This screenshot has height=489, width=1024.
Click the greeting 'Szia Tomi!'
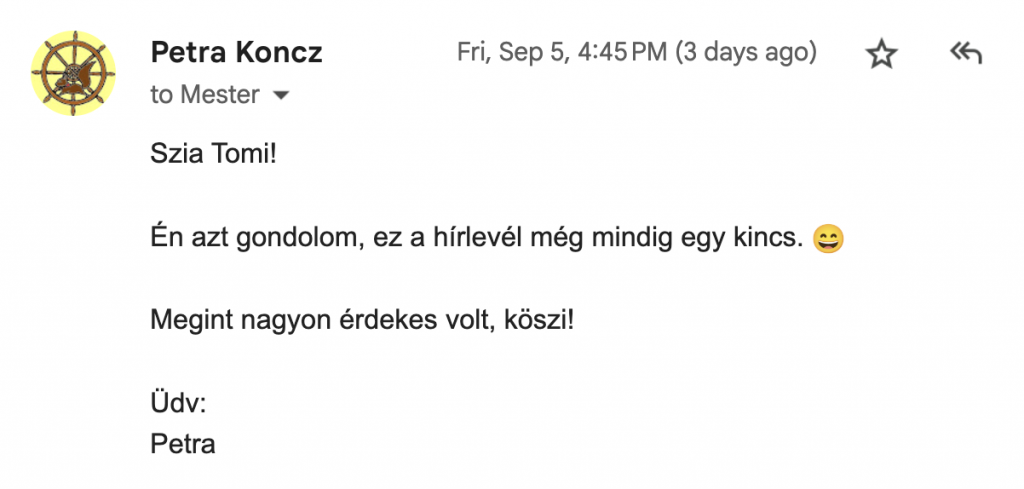click(x=211, y=155)
